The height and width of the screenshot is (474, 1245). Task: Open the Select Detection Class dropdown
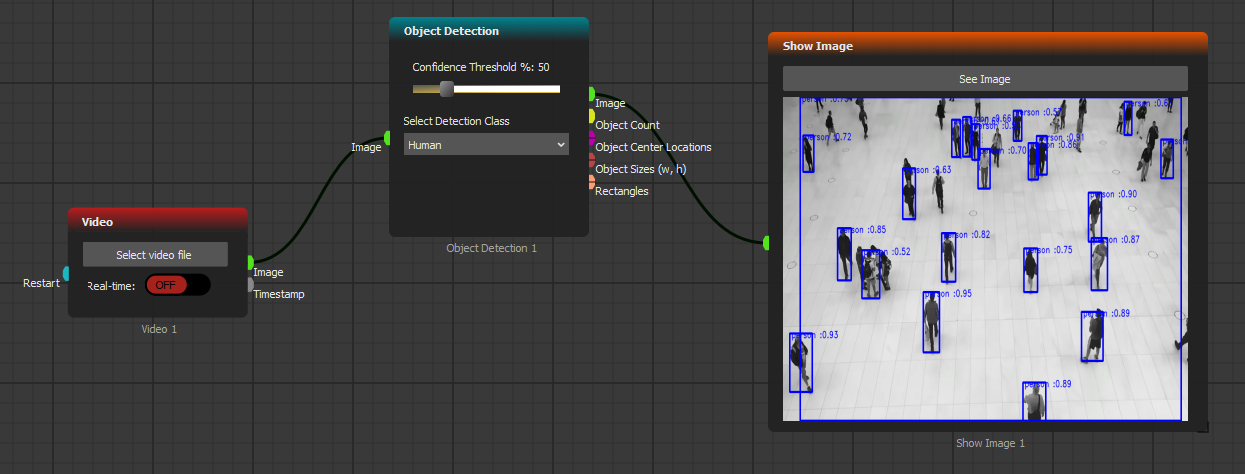486,145
